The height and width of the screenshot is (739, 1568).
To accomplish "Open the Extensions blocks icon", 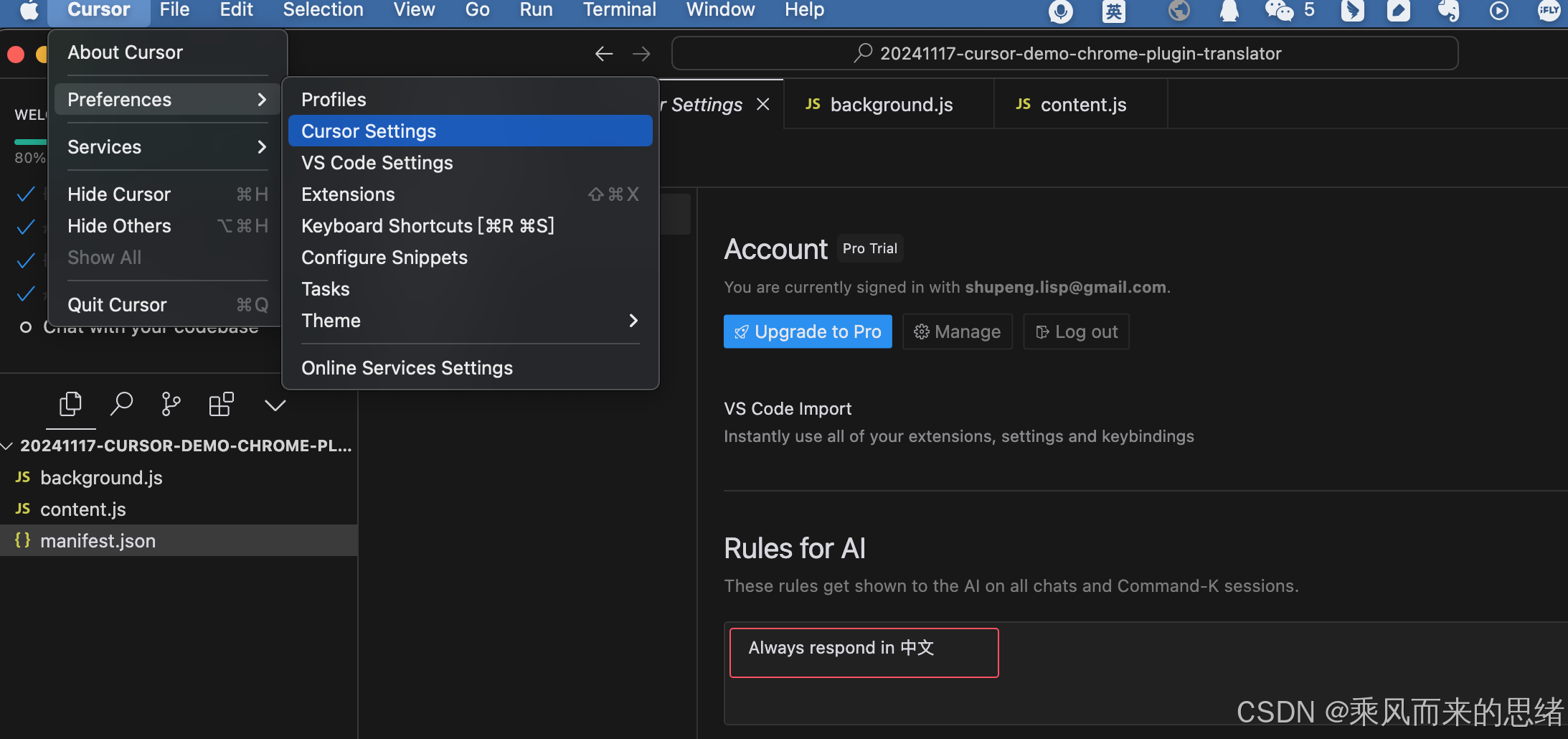I will [x=221, y=405].
